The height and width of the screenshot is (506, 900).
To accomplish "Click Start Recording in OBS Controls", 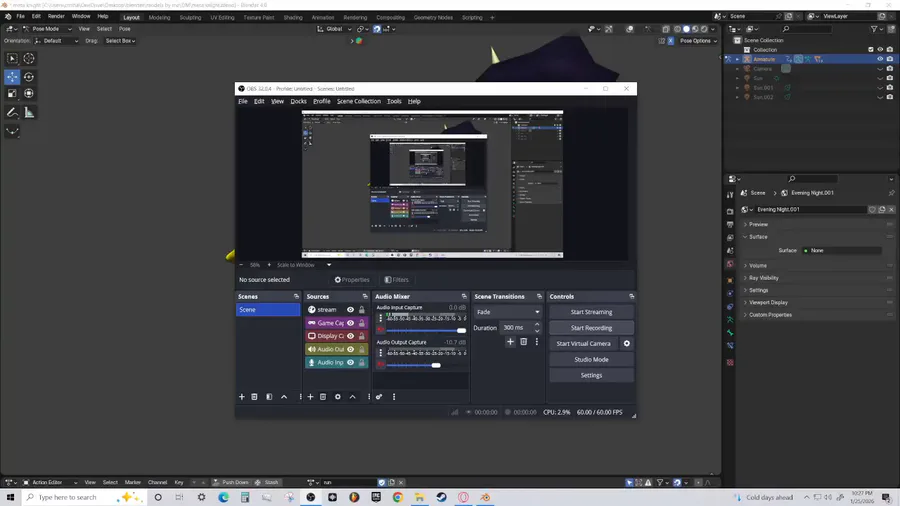I will point(591,328).
